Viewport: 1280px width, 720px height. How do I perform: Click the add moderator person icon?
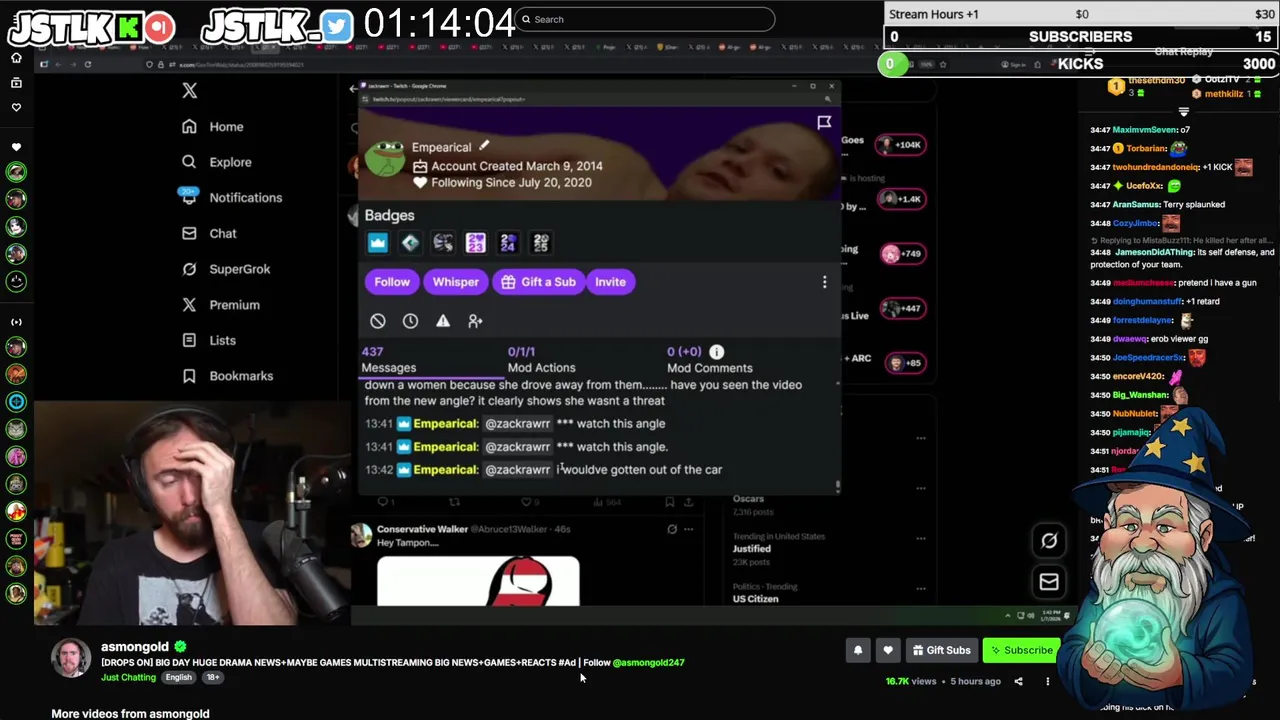pyautogui.click(x=475, y=321)
